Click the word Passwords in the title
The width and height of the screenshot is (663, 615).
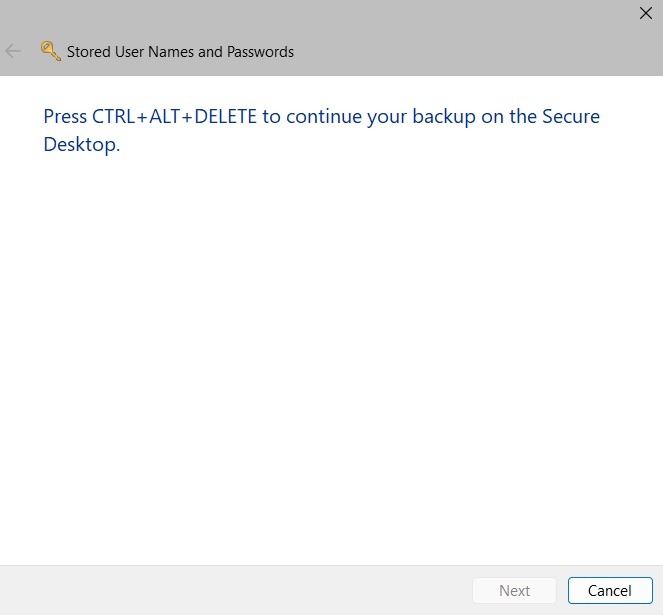coord(260,52)
